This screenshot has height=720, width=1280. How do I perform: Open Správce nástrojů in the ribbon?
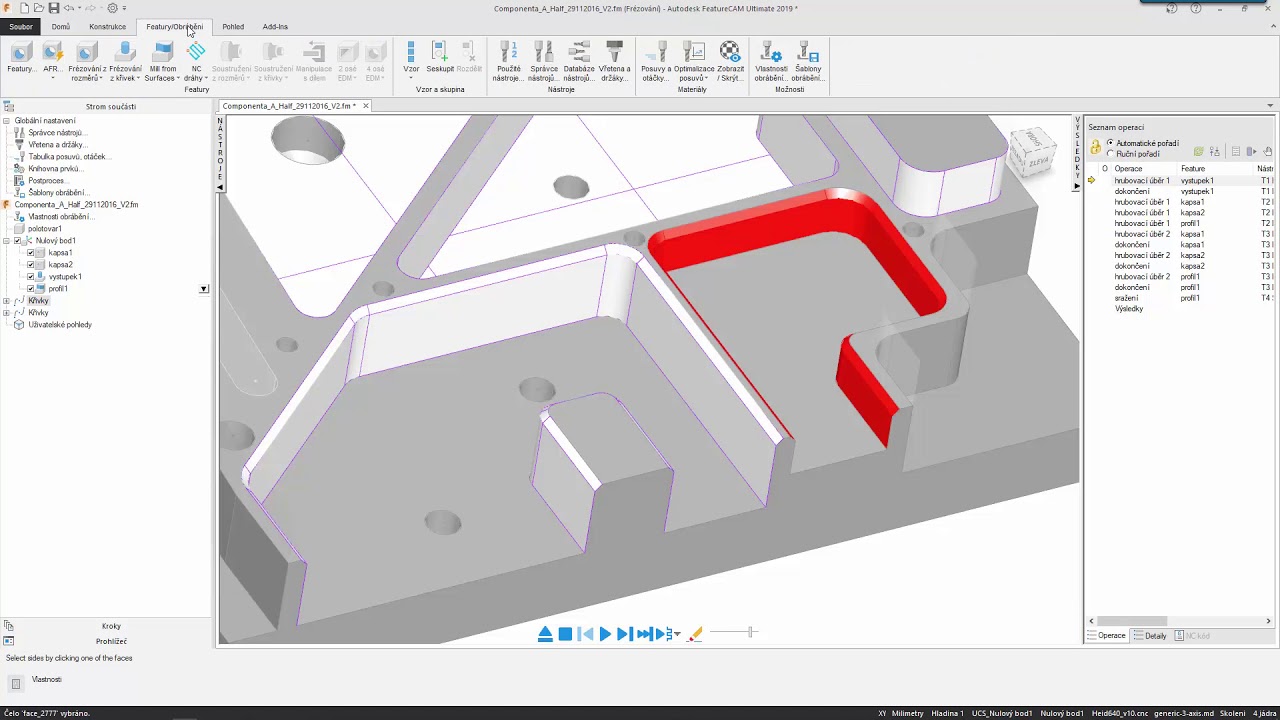point(544,60)
